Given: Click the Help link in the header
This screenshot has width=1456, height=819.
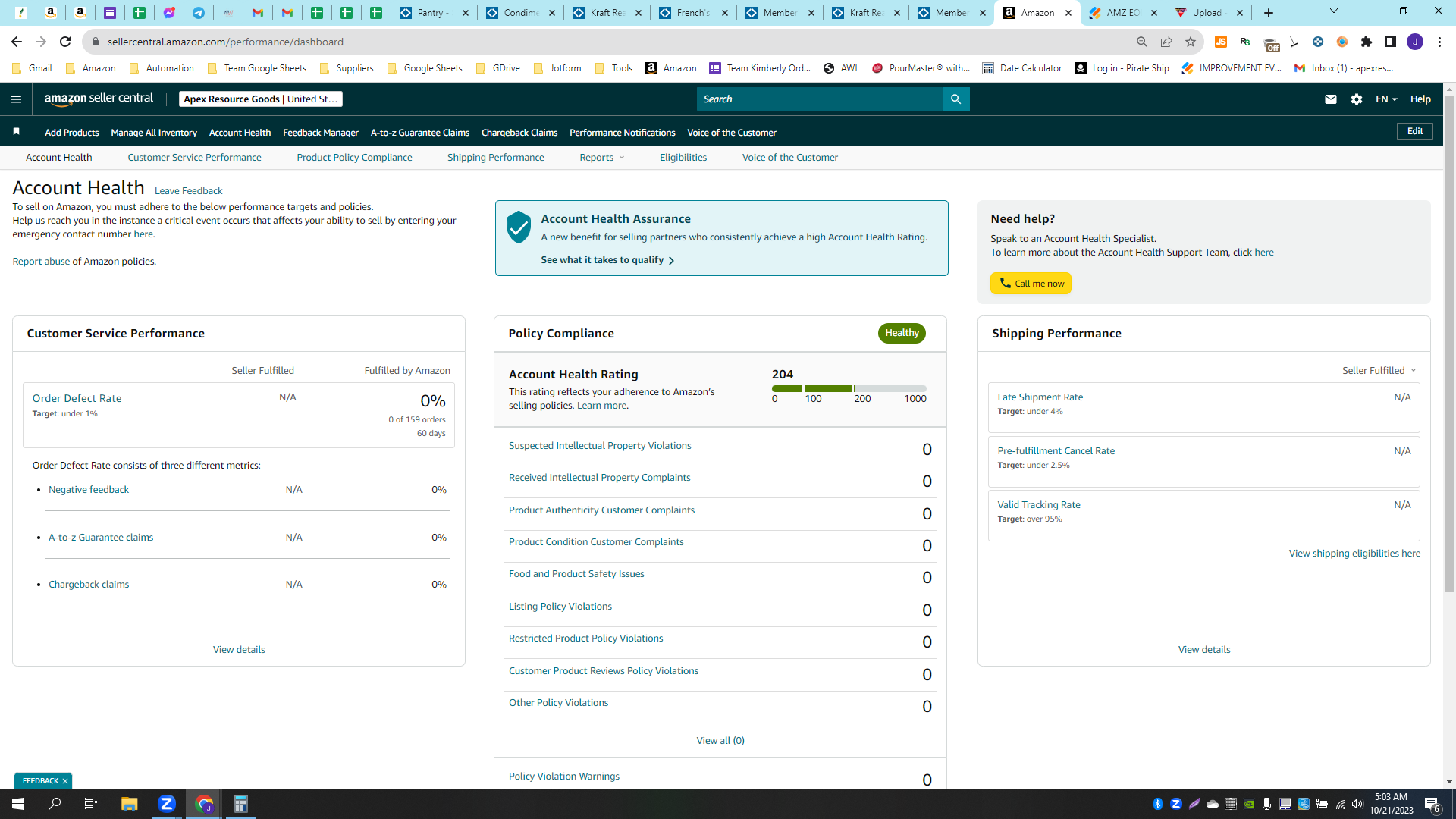Looking at the screenshot, I should 1420,99.
